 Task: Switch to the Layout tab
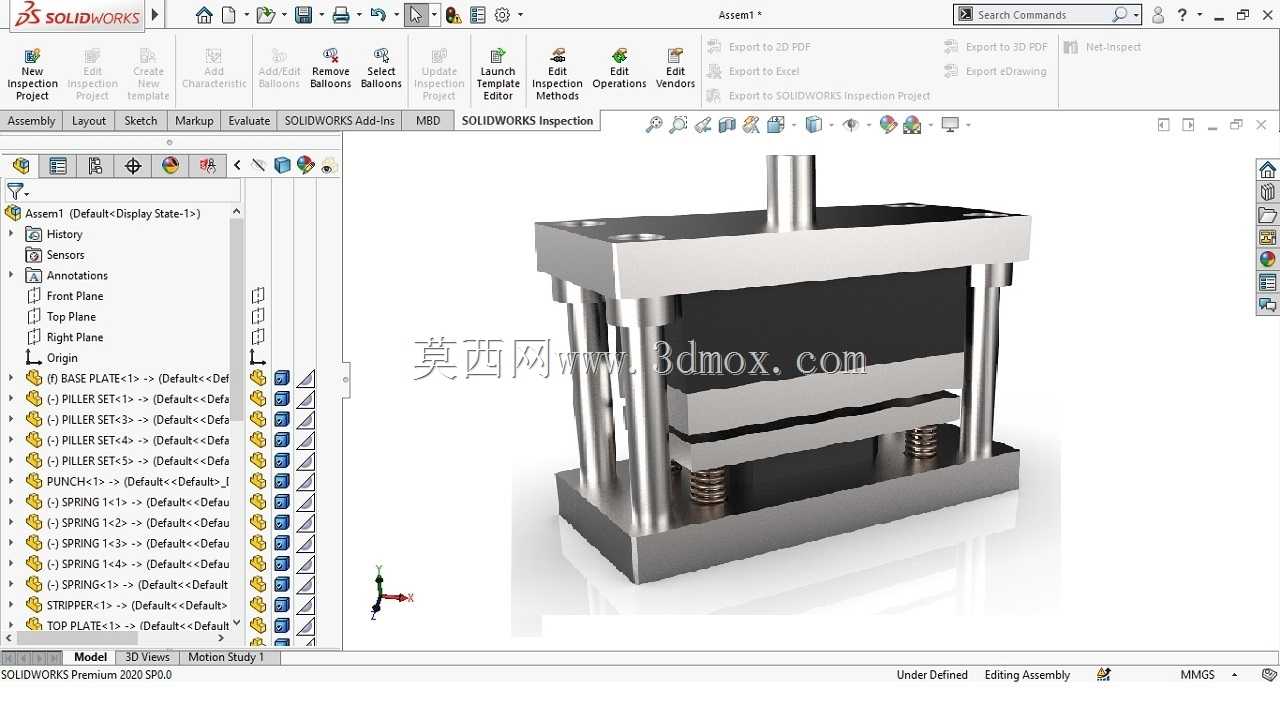(89, 120)
